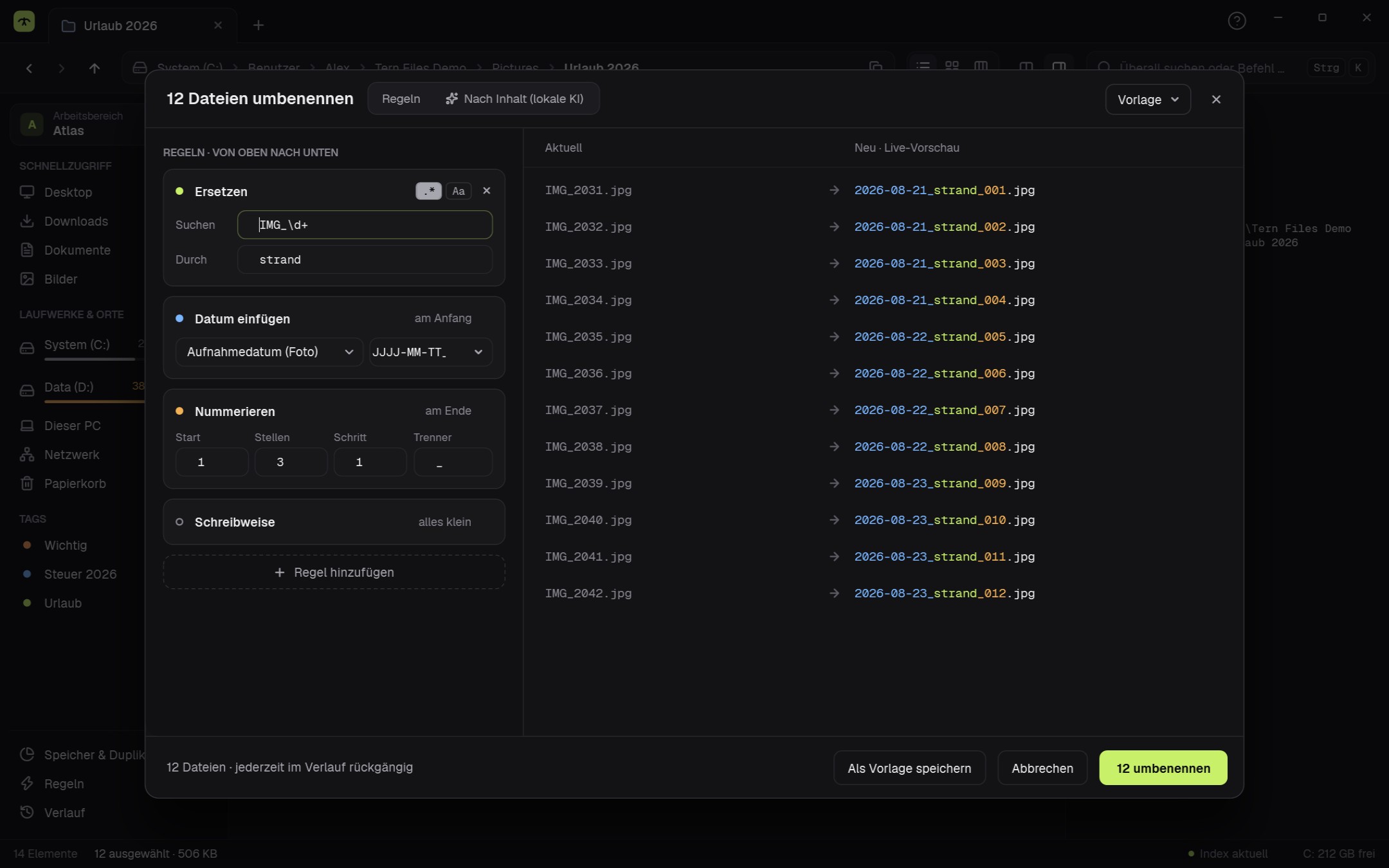The height and width of the screenshot is (868, 1389).
Task: Click the new tab plus icon
Action: click(x=259, y=25)
